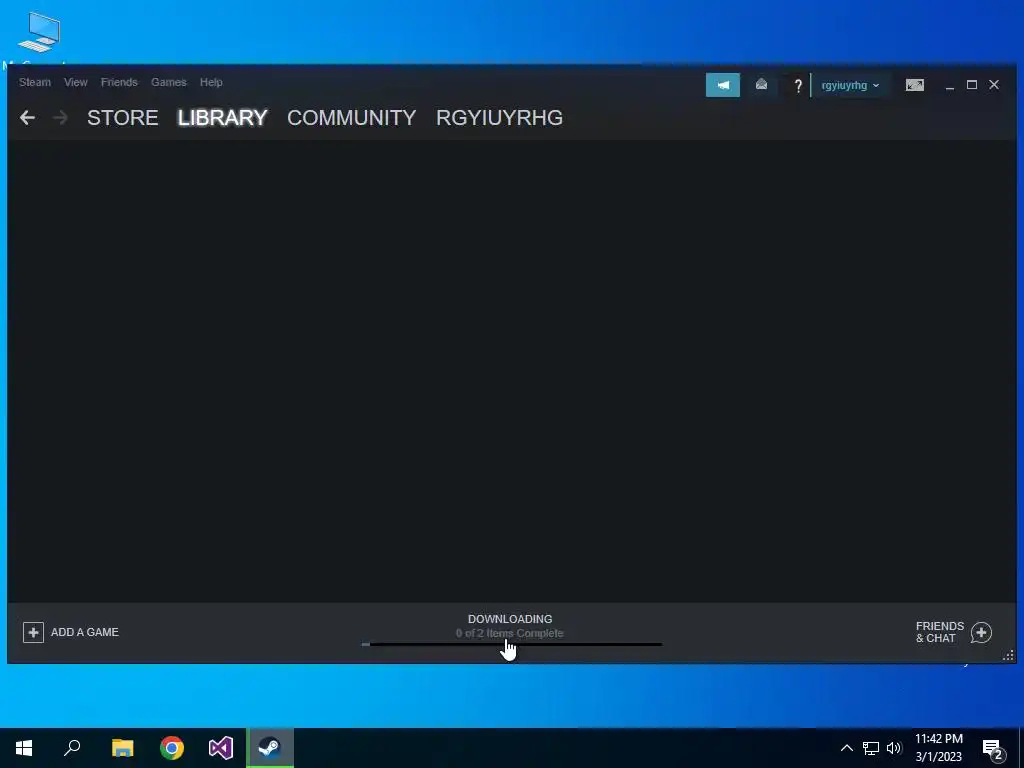Open the notification center icon

coord(993,750)
